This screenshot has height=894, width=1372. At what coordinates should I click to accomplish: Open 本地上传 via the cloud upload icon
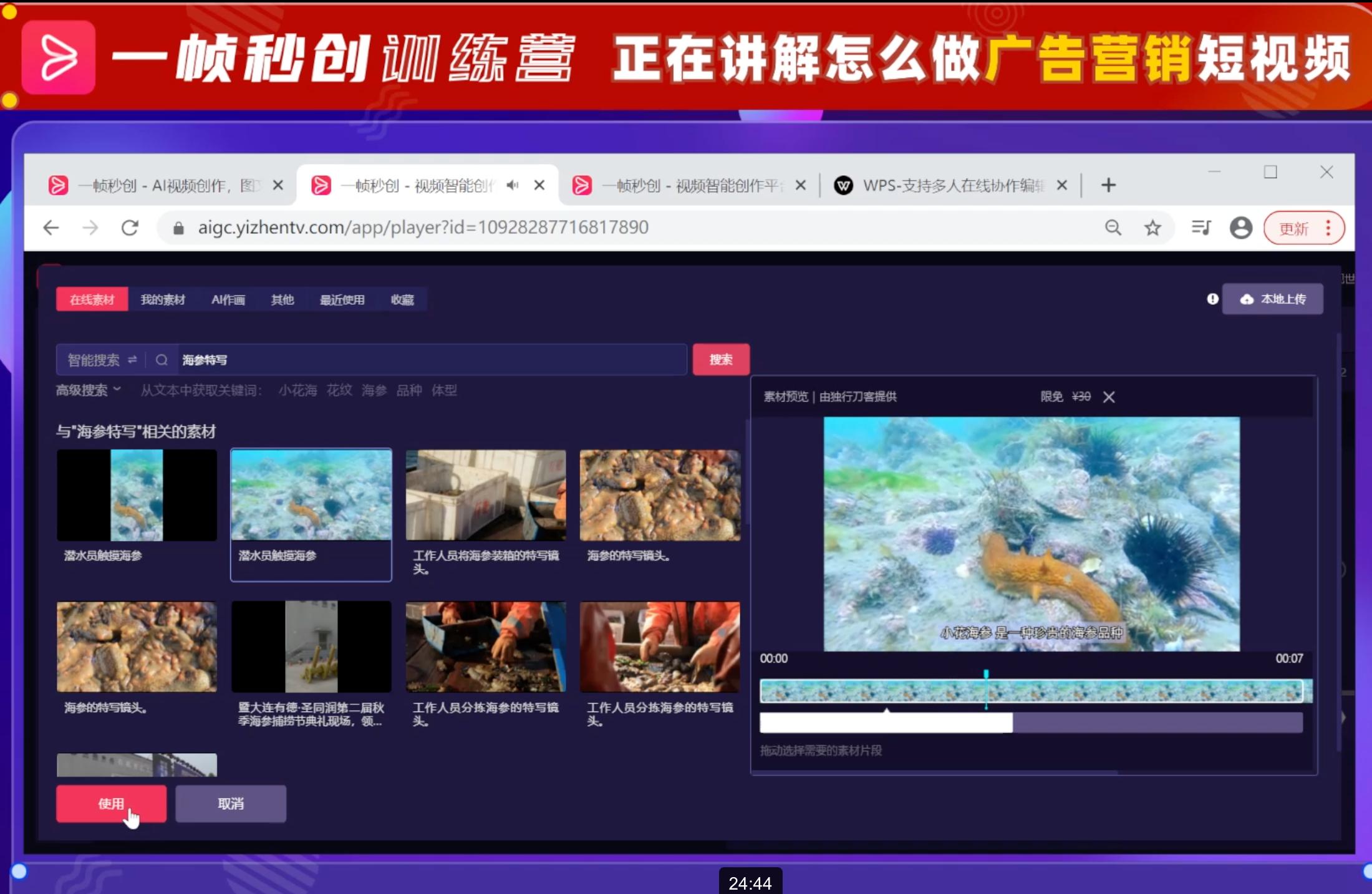(x=1246, y=299)
